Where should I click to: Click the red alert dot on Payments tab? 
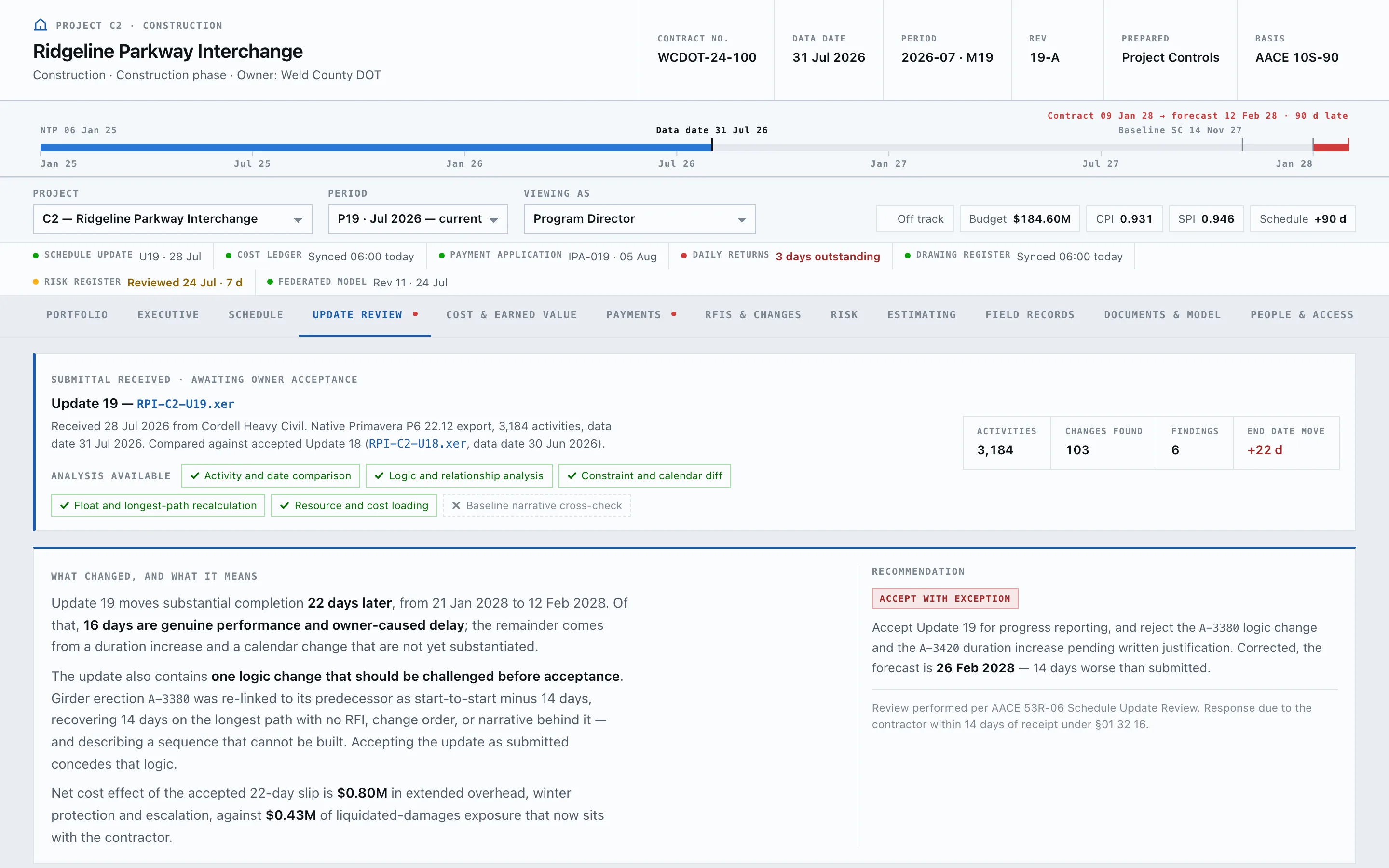pos(674,314)
